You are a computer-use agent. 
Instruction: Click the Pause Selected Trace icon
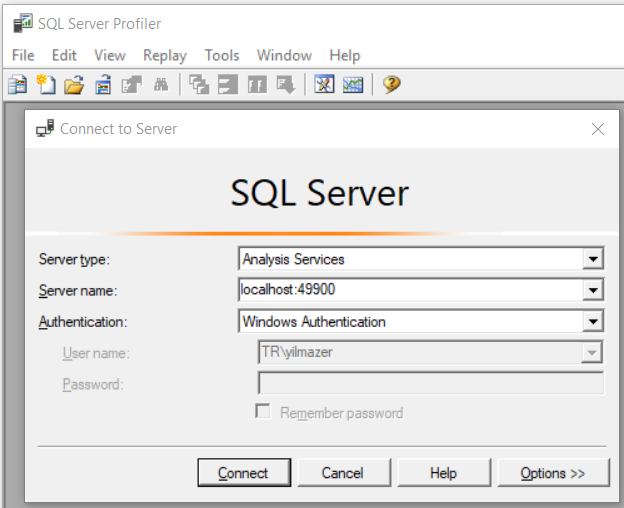coord(257,85)
